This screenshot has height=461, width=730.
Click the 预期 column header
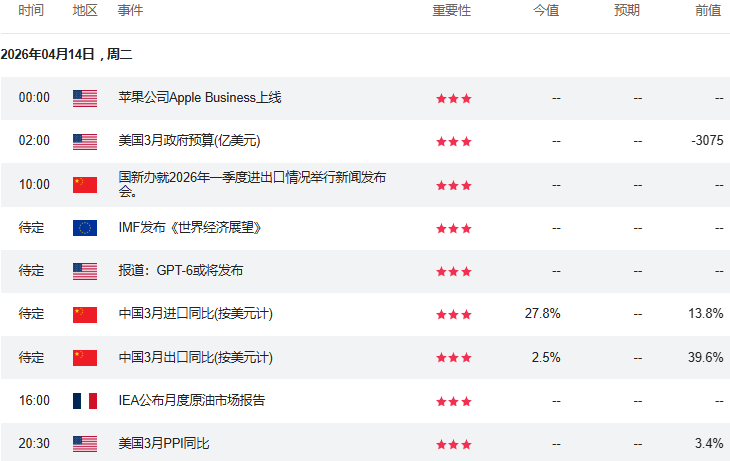tap(627, 10)
